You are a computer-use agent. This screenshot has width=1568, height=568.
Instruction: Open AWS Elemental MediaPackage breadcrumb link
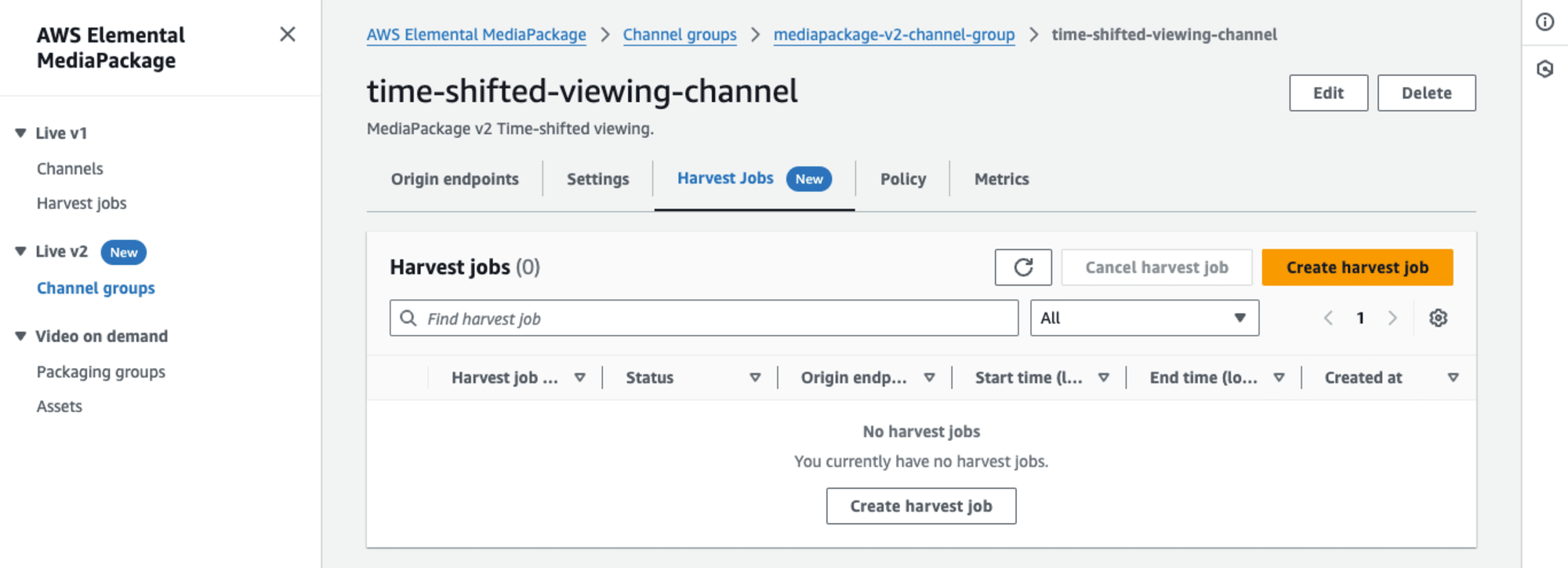(x=476, y=35)
